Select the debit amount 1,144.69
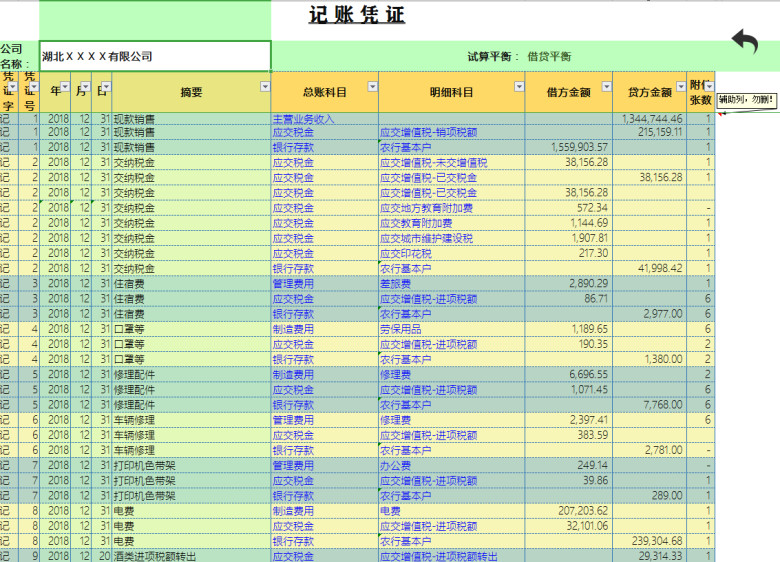Screen dimensions: 780x562 point(569,223)
